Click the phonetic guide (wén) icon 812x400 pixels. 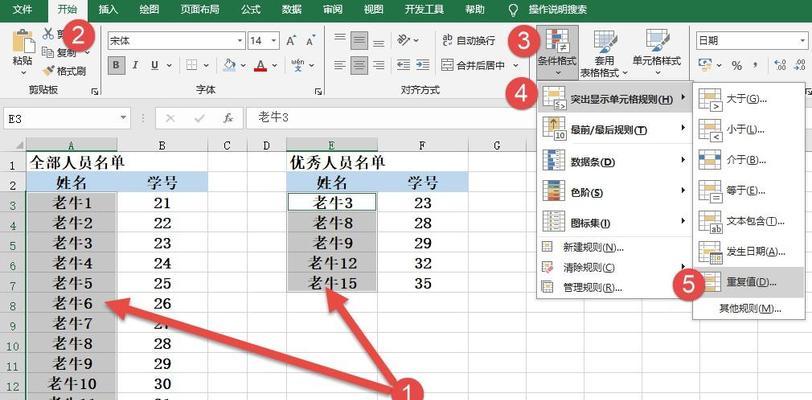tap(298, 65)
